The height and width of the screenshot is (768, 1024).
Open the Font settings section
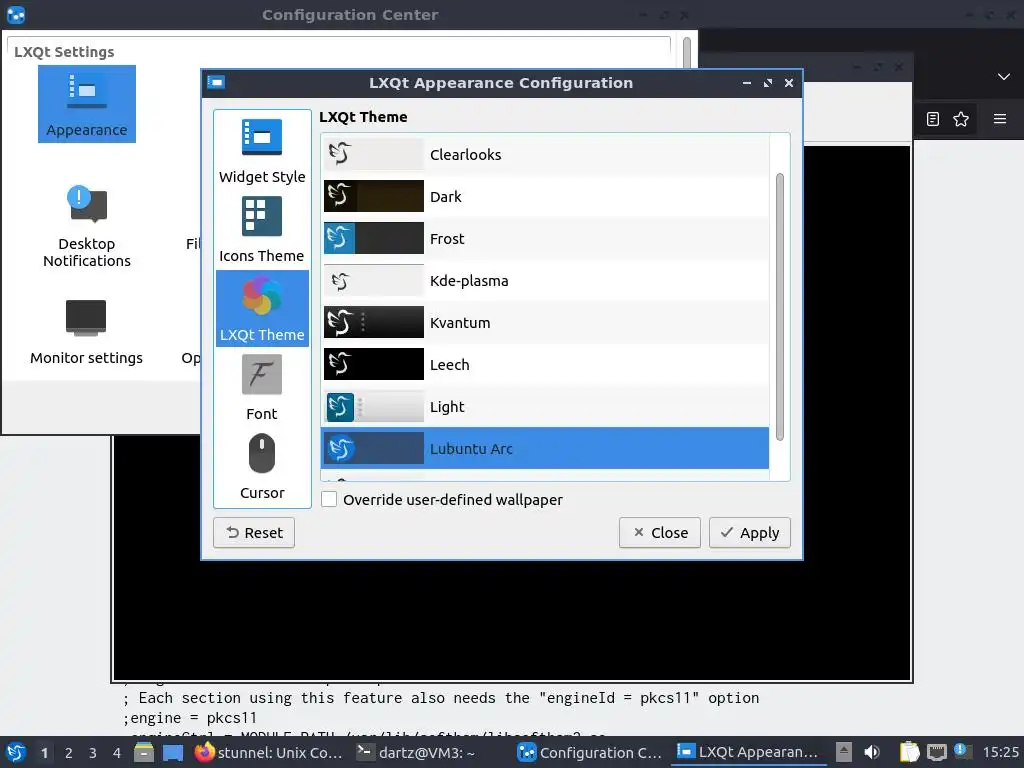pyautogui.click(x=262, y=387)
